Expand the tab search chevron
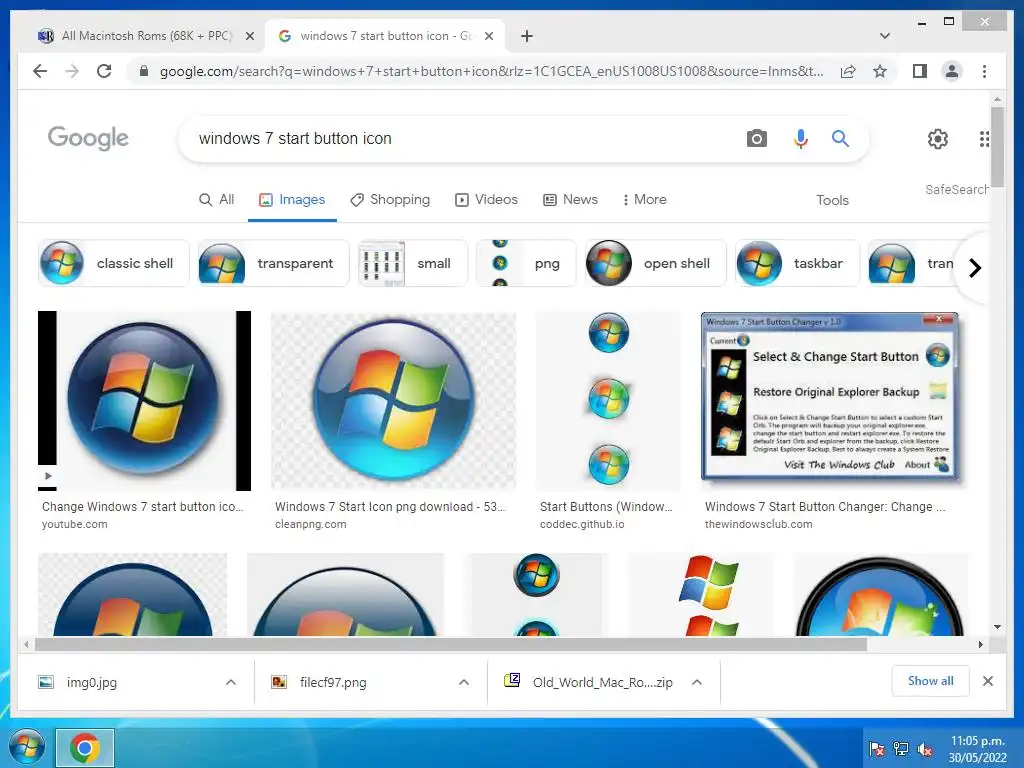Screen dimensions: 1024x768 (885, 36)
